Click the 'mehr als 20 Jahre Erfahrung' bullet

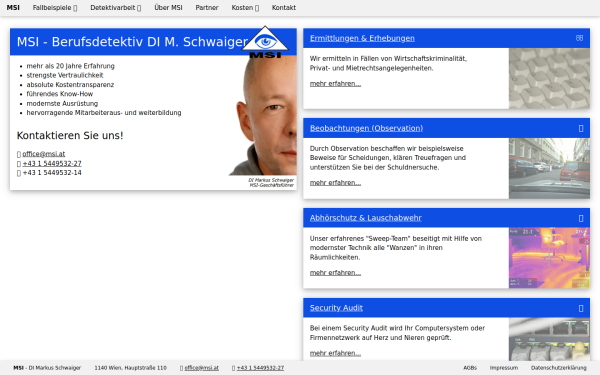tap(70, 66)
